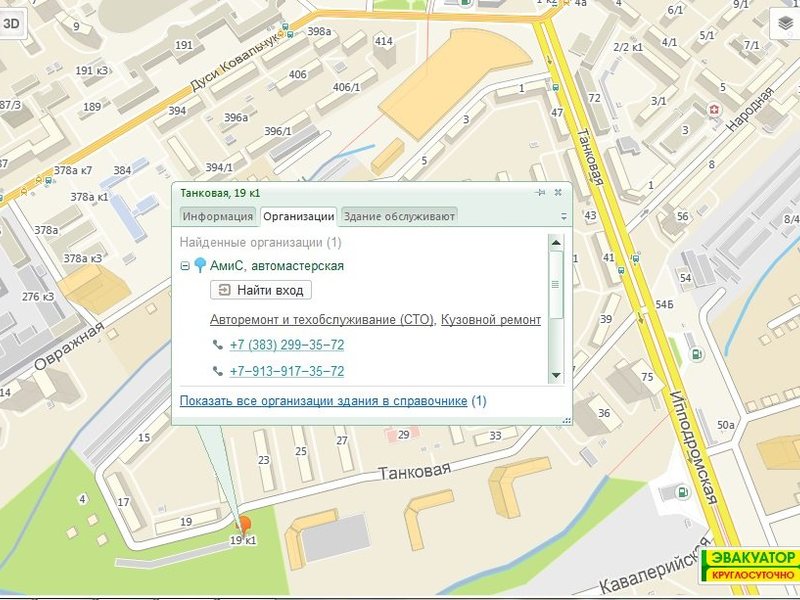Select building 72 on Танковая

pyautogui.click(x=594, y=97)
